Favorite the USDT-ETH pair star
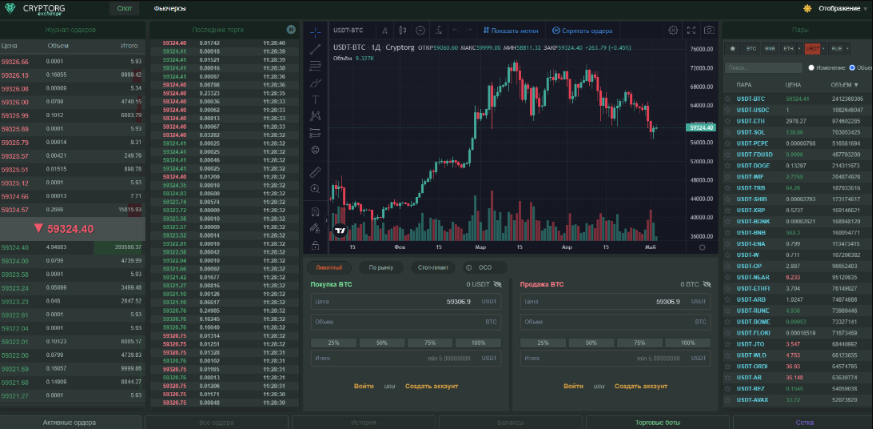 click(727, 121)
